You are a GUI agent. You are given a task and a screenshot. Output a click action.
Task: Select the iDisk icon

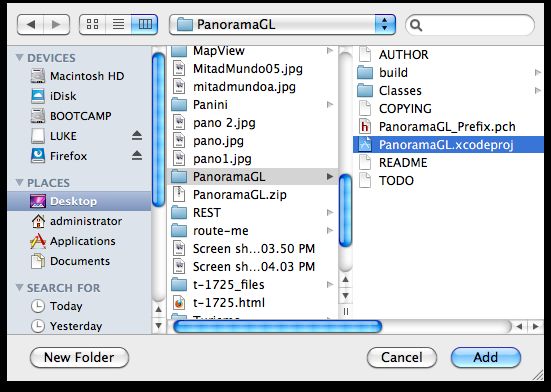tap(38, 96)
